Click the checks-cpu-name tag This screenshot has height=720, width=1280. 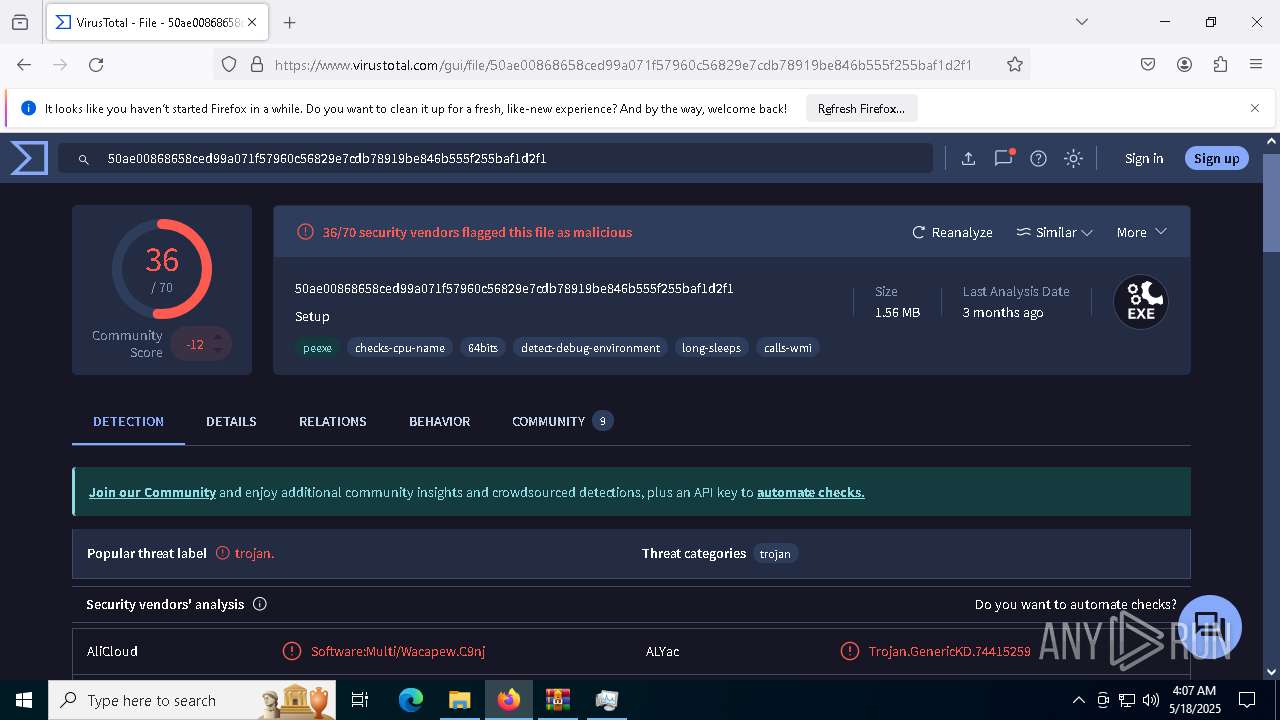pyautogui.click(x=400, y=348)
